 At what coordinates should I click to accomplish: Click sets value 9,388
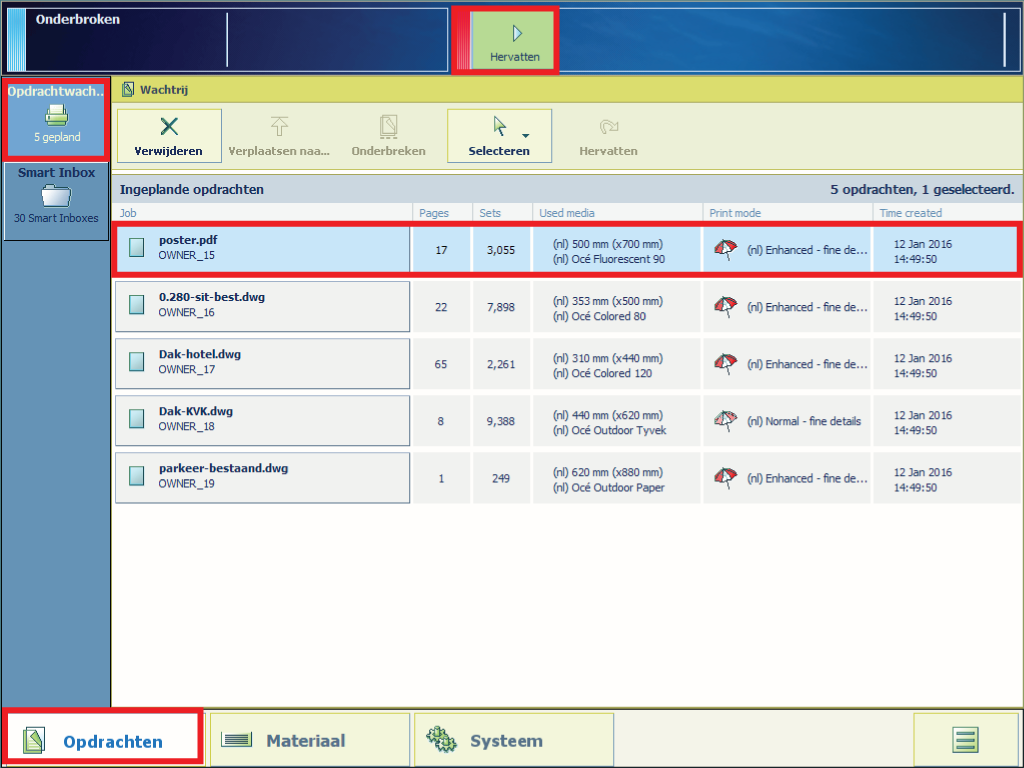pos(501,421)
